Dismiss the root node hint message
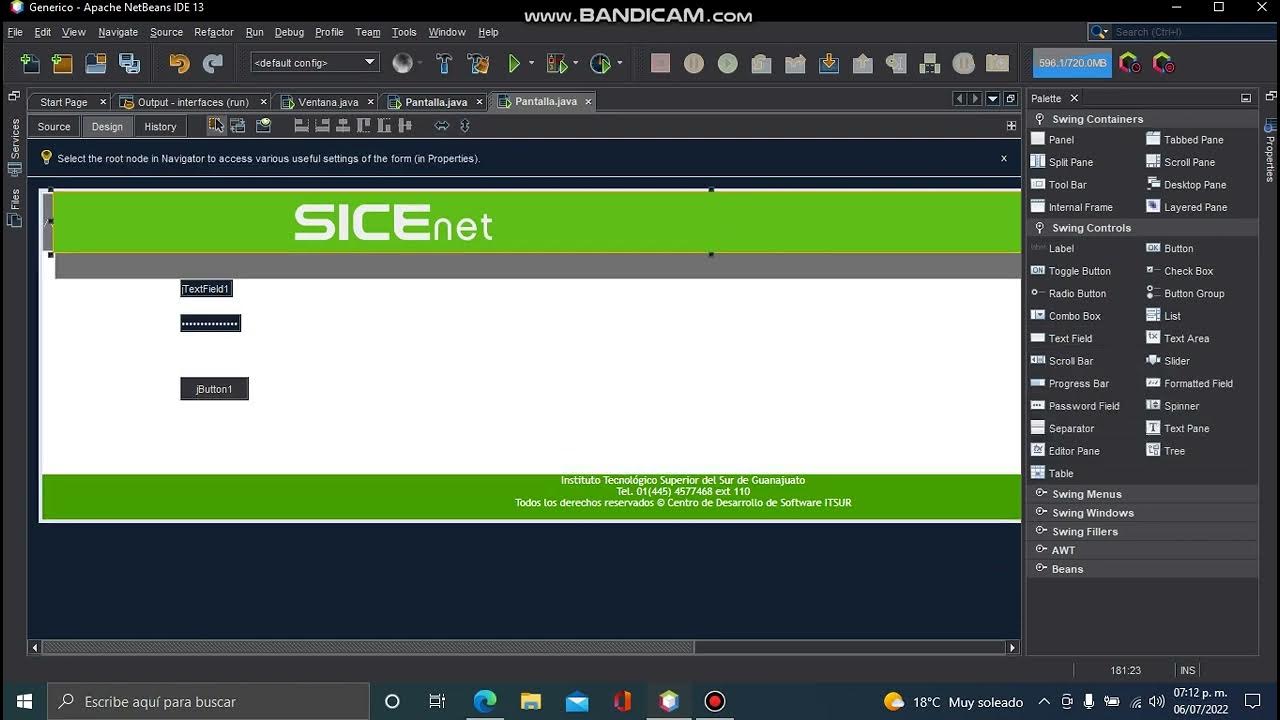Image resolution: width=1280 pixels, height=720 pixels. tap(1004, 158)
